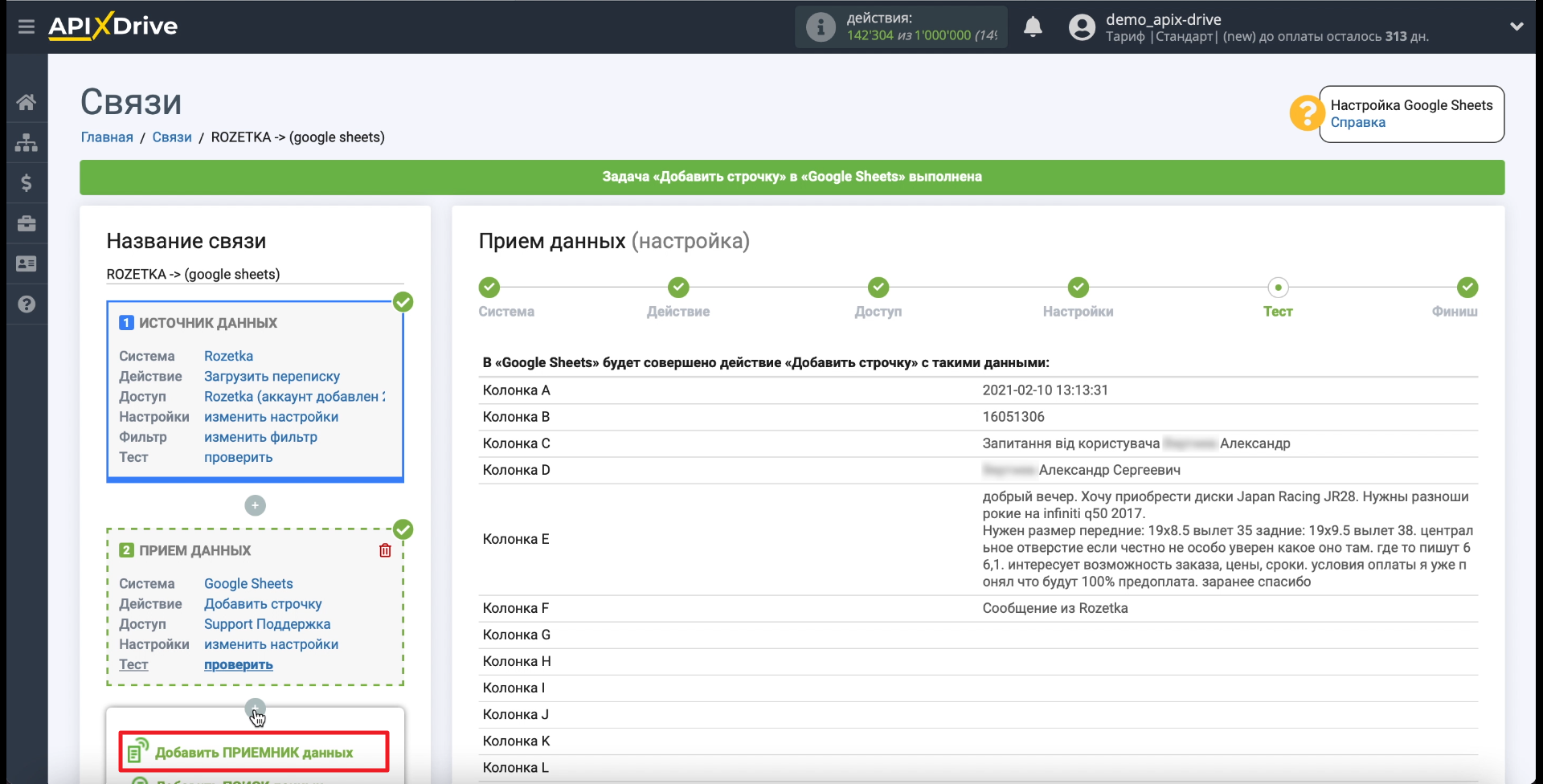Viewport: 1543px width, 784px height.
Task: Click the actions counter 142'304 text
Action: click(x=870, y=35)
